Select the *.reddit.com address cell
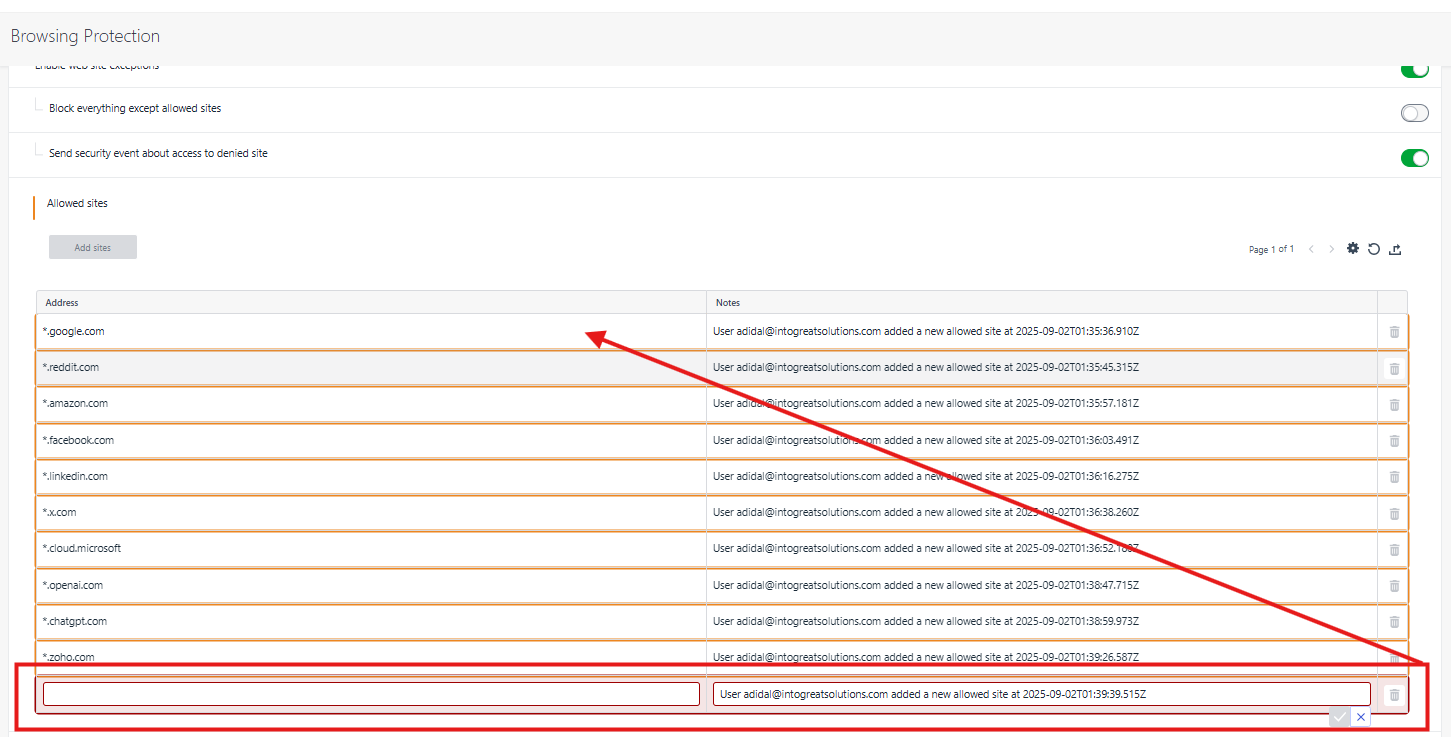Screen dimensions: 1451x737 371,367
